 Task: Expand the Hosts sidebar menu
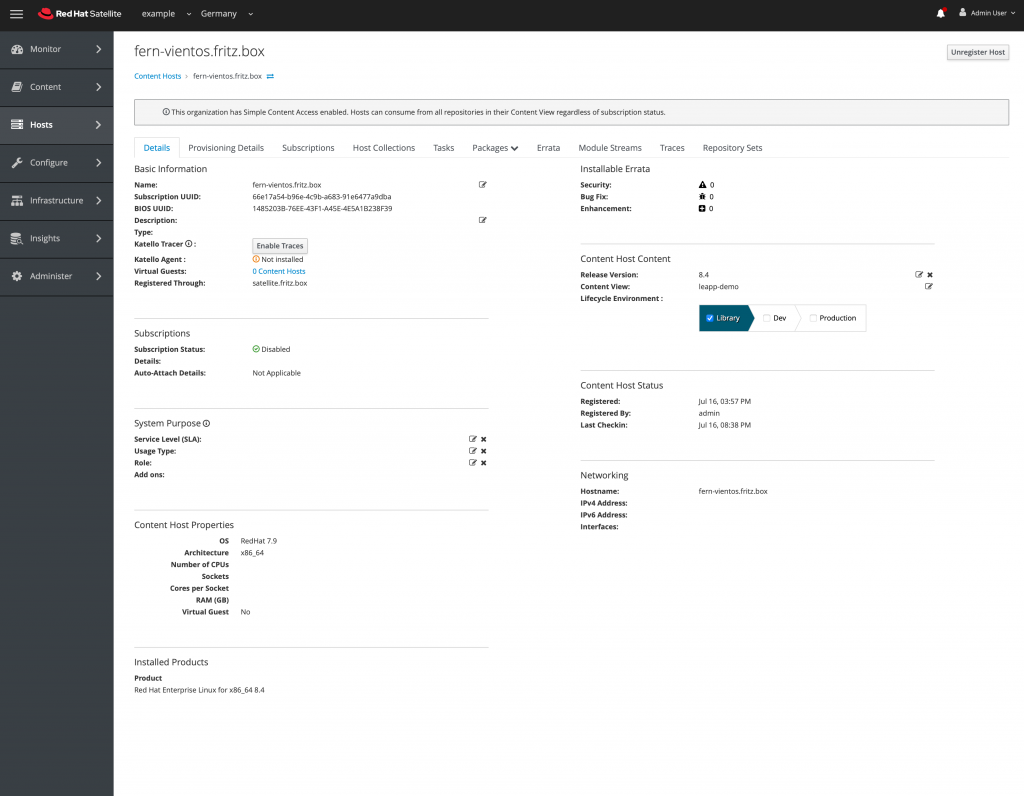(x=99, y=125)
